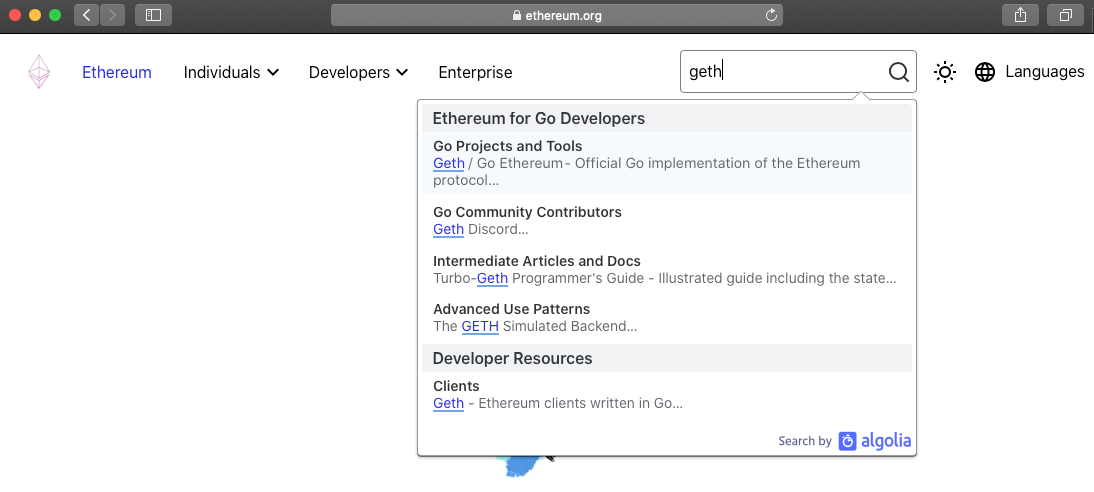Toggle light/dark mode sun icon

[944, 72]
